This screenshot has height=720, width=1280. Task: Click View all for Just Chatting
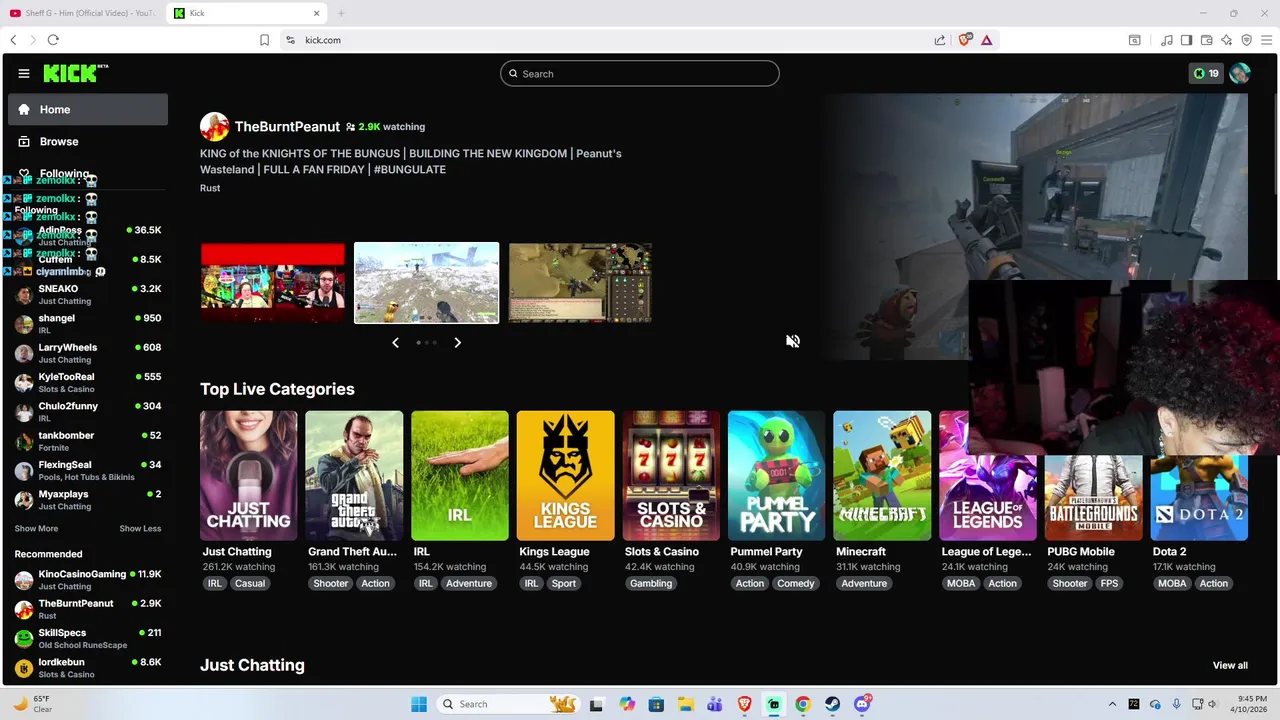[1230, 665]
